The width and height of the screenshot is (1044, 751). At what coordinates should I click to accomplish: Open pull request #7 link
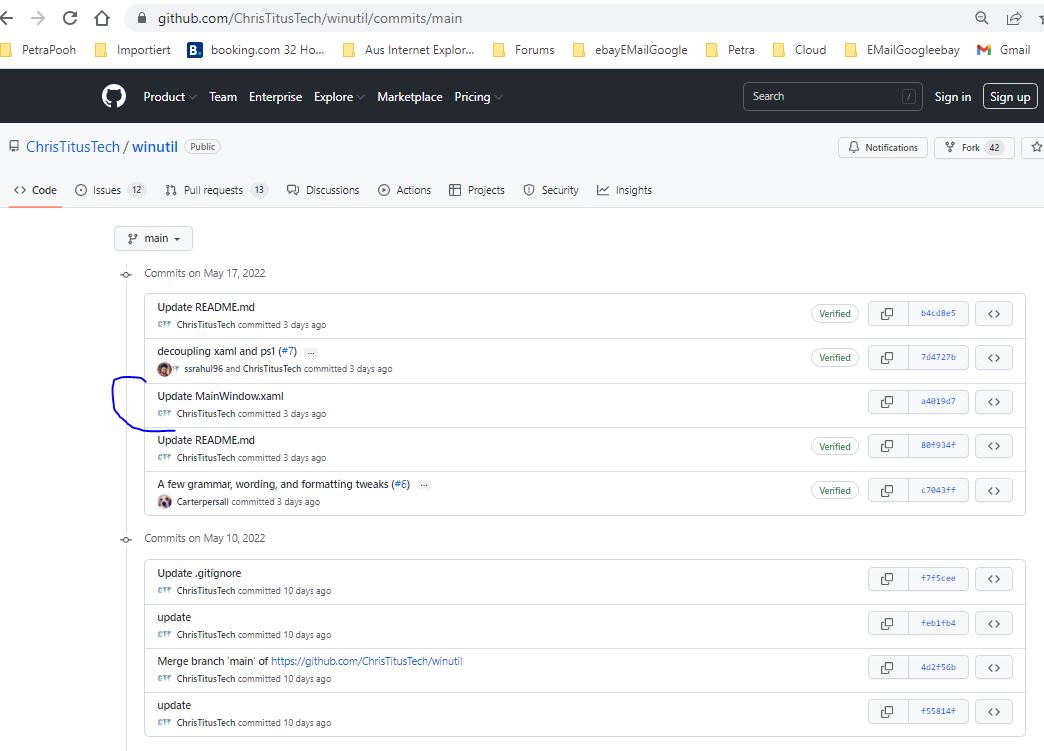[288, 352]
